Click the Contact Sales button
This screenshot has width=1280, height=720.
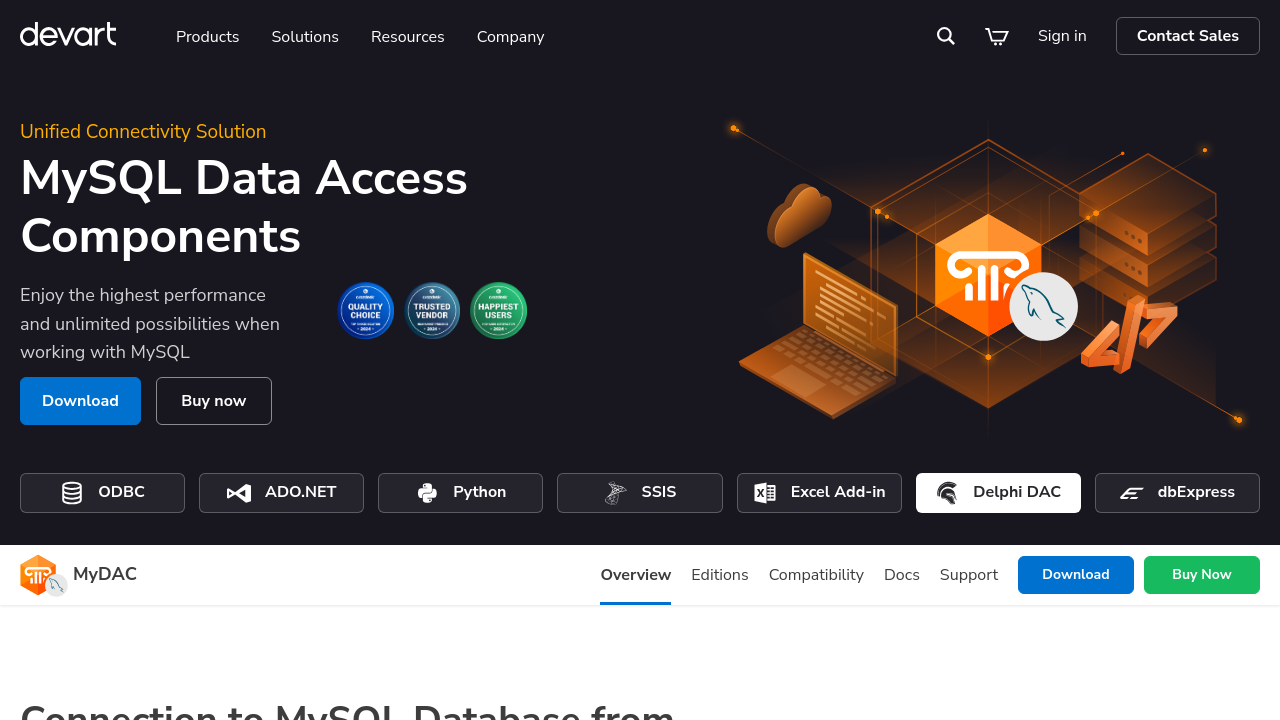(x=1188, y=36)
